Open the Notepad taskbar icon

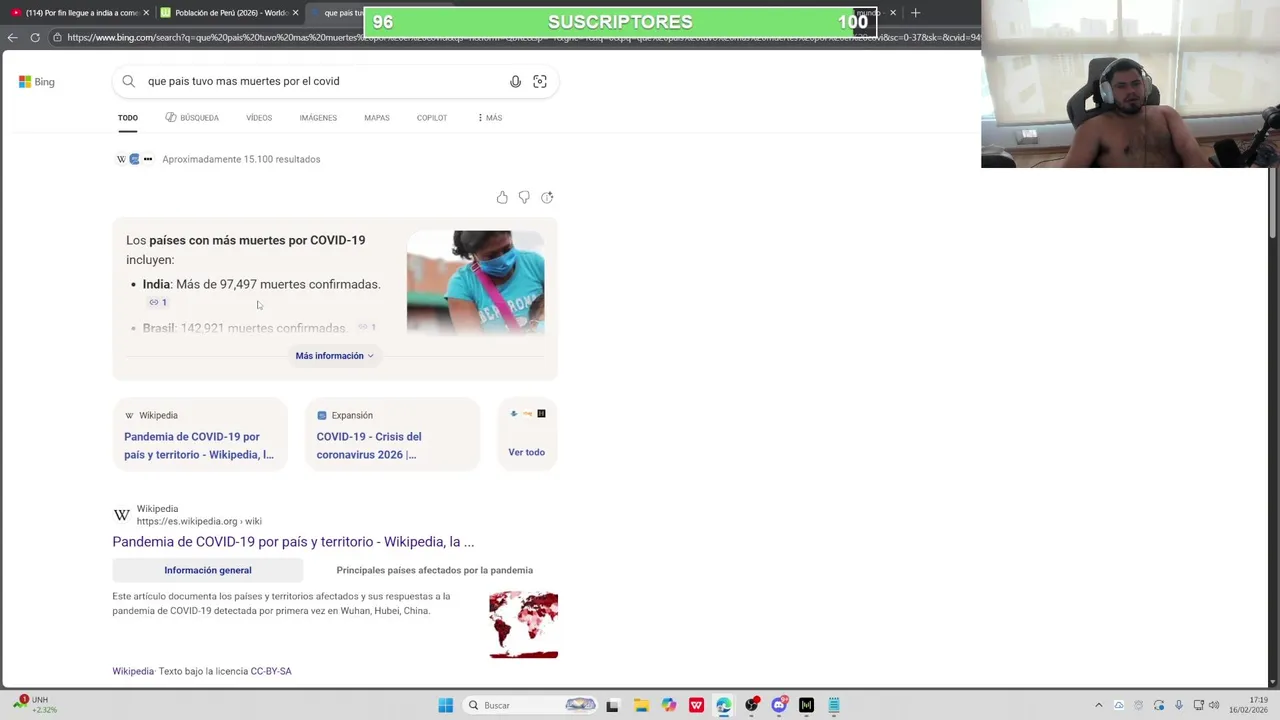834,705
